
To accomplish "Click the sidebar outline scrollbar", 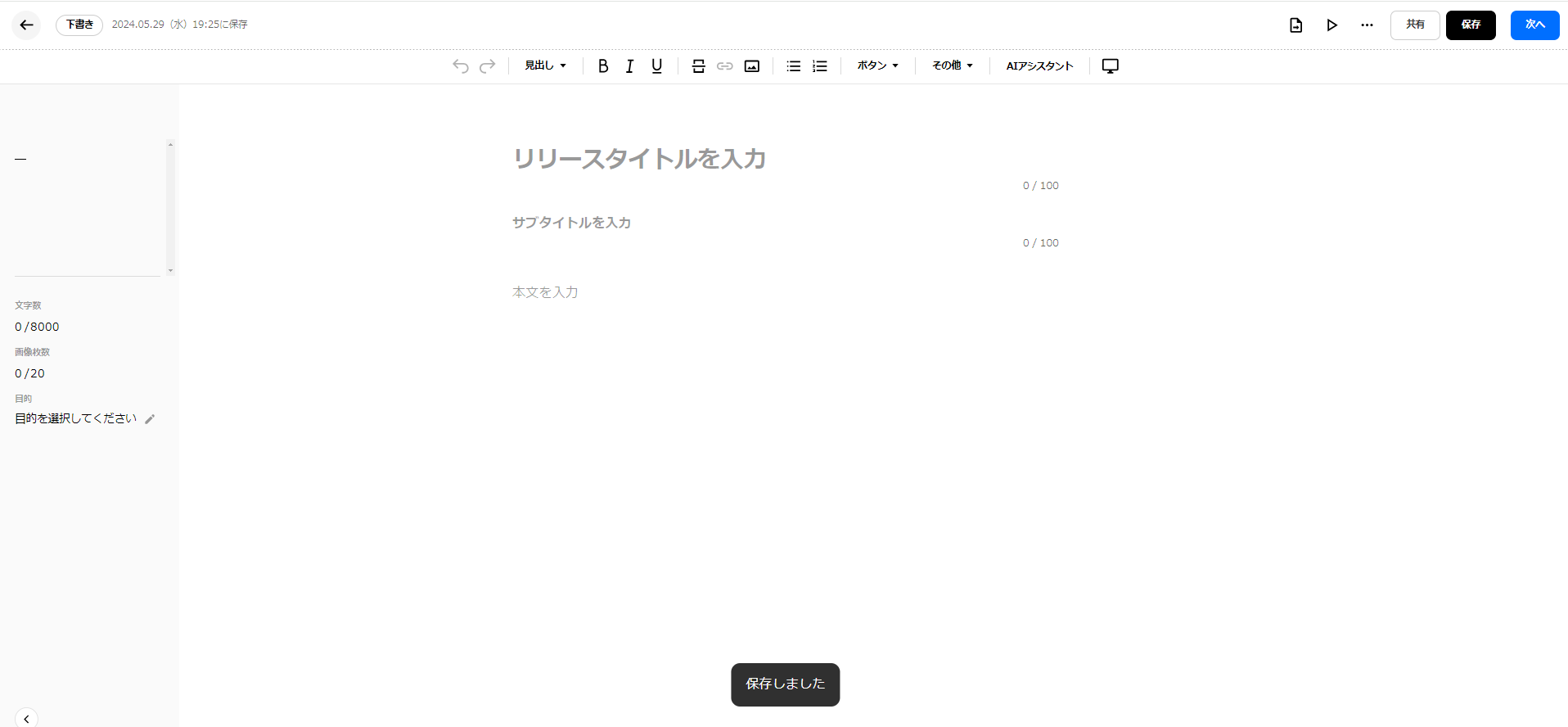I will point(170,207).
